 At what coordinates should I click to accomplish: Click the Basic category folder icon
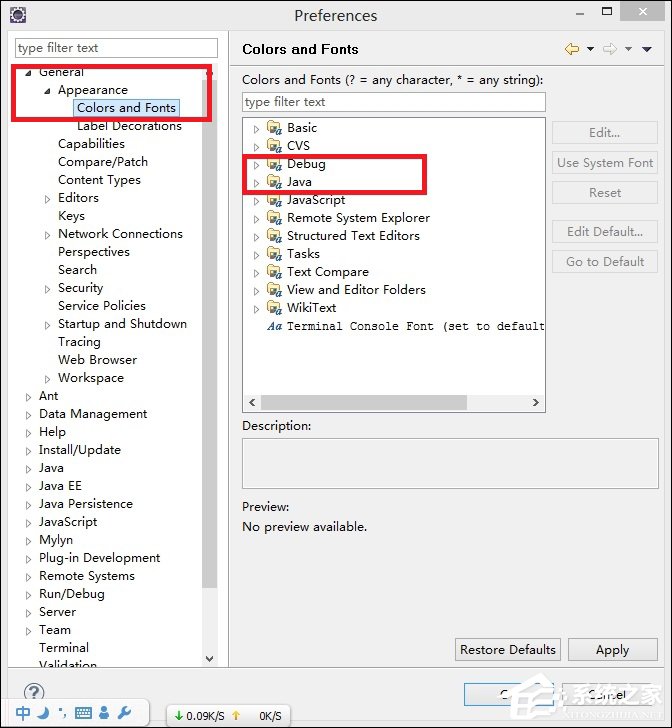274,127
